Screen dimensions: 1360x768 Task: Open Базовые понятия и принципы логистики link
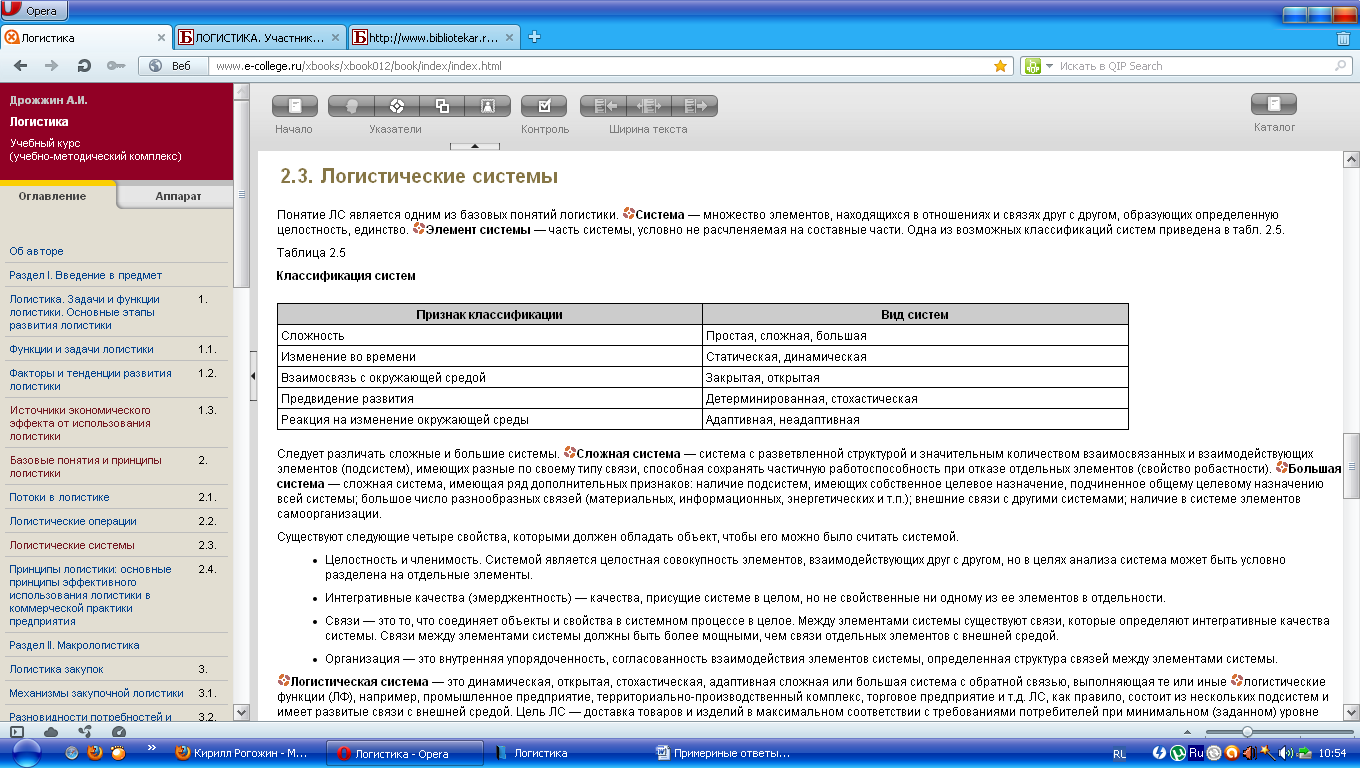pyautogui.click(x=85, y=467)
